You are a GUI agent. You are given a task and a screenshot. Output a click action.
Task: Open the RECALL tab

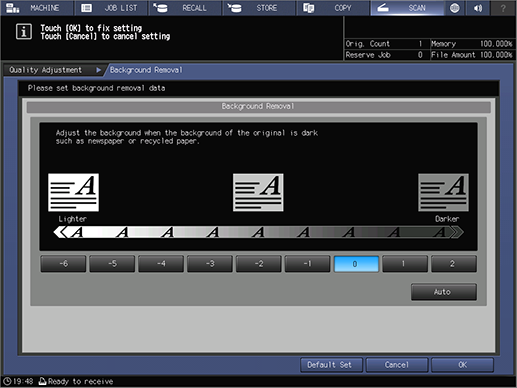pos(185,8)
